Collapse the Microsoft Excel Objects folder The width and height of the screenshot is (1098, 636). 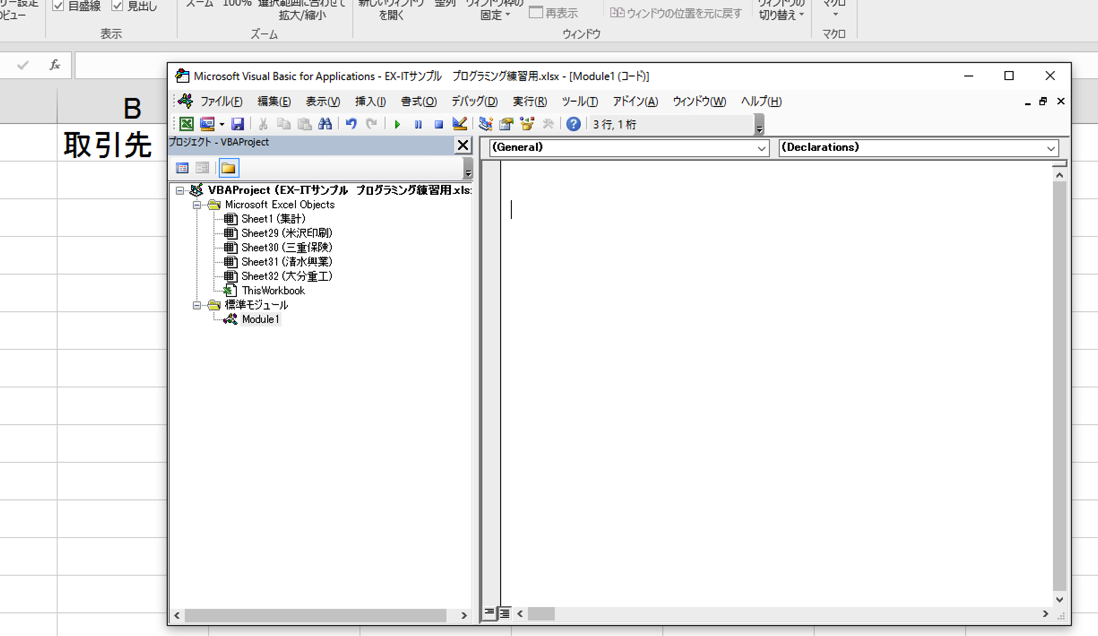coord(197,205)
